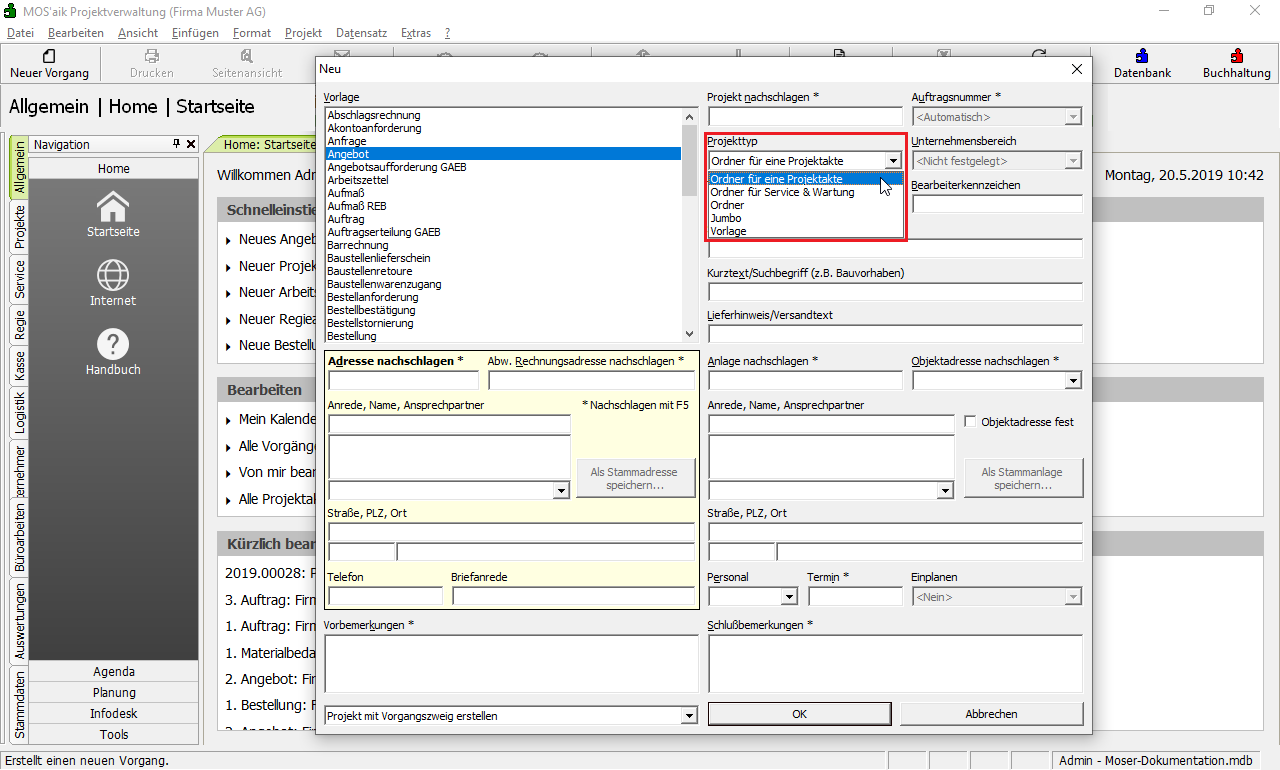Expand the Personal dropdown
Viewport: 1280px width, 770px height.
coord(789,597)
